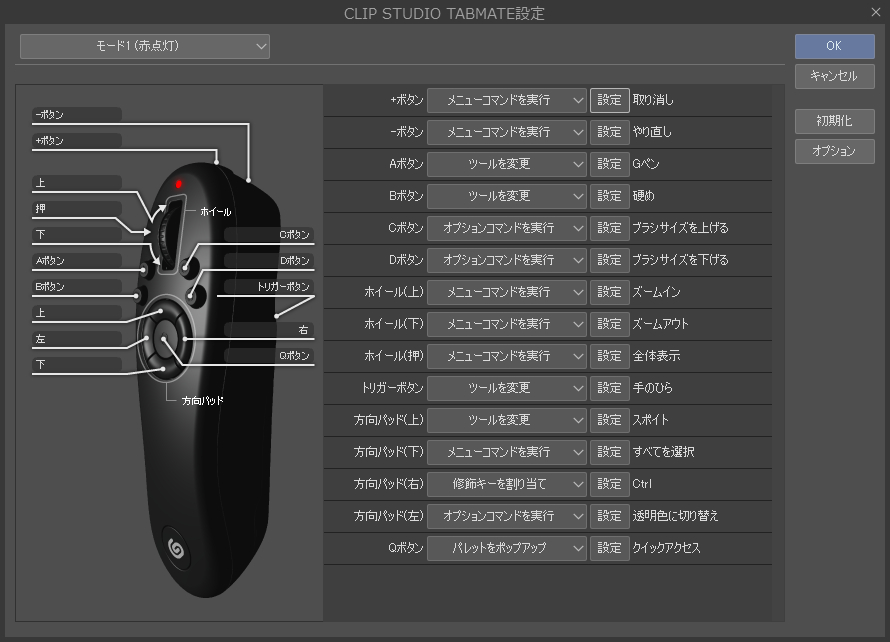Click the red LED indicator on the device
This screenshot has width=890, height=642.
tap(178, 184)
